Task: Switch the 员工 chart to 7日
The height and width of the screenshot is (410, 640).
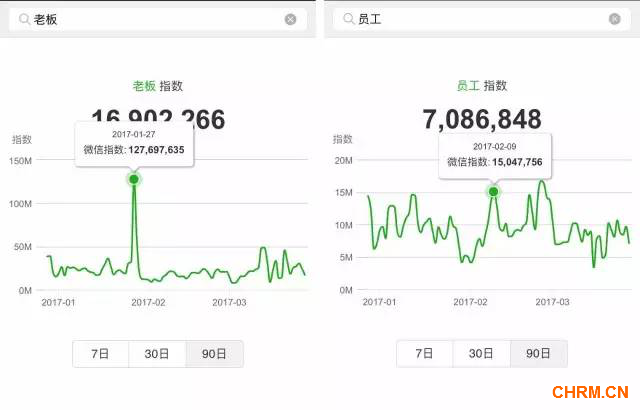Action: (424, 354)
